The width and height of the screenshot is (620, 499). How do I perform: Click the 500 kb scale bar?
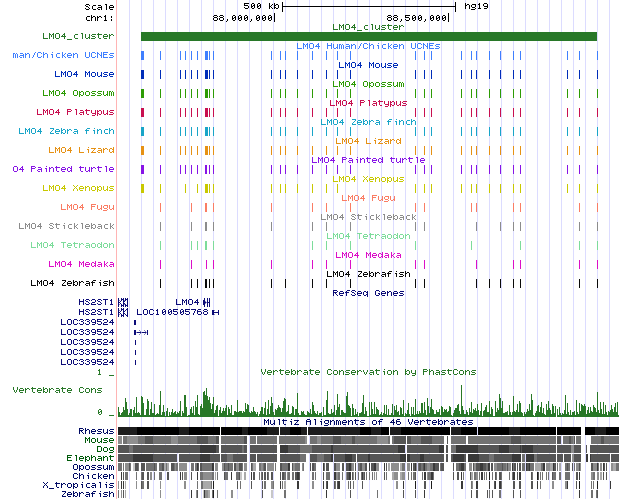pos(367,6)
